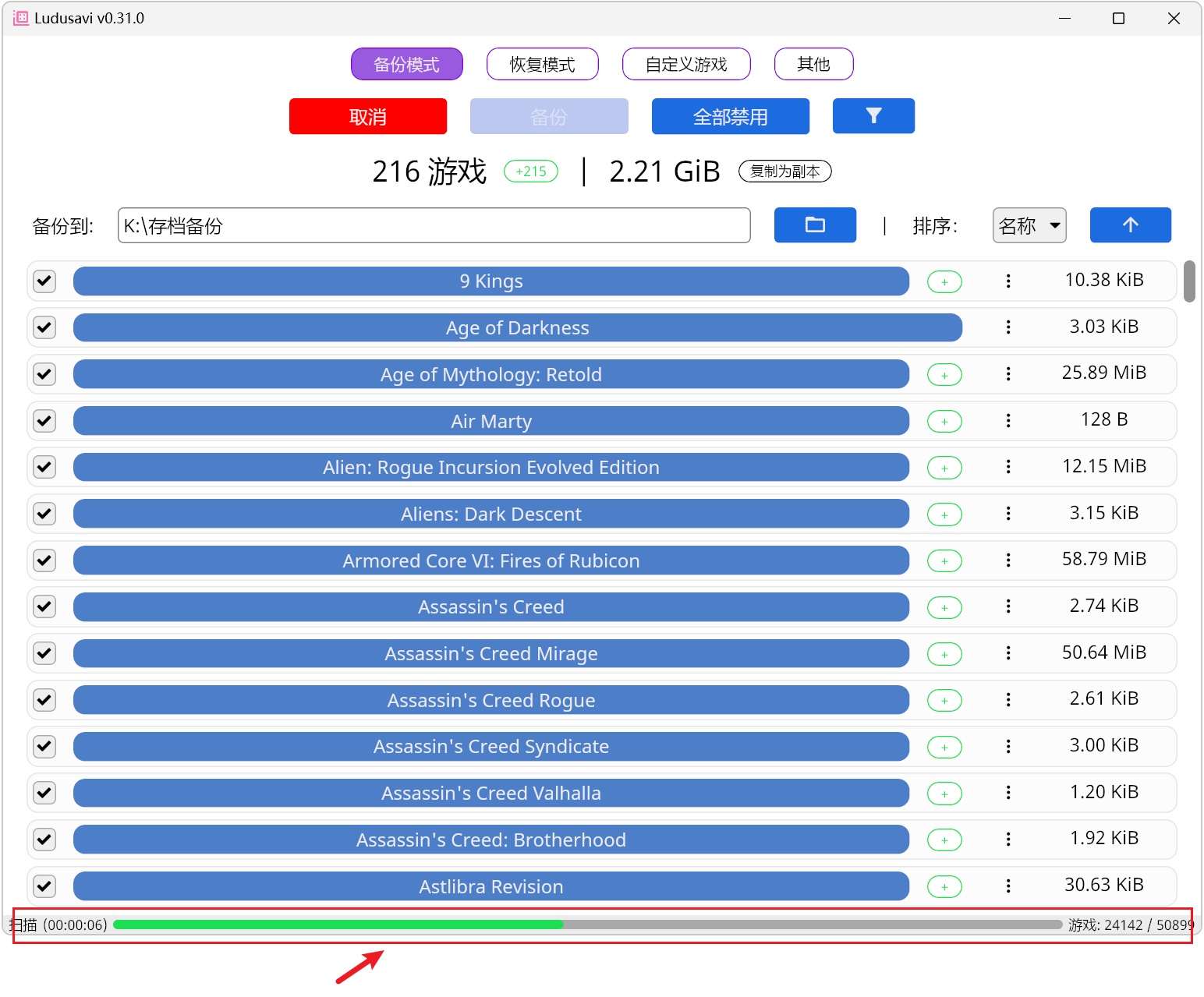Click the 全部禁用 disable-all button

pos(731,116)
